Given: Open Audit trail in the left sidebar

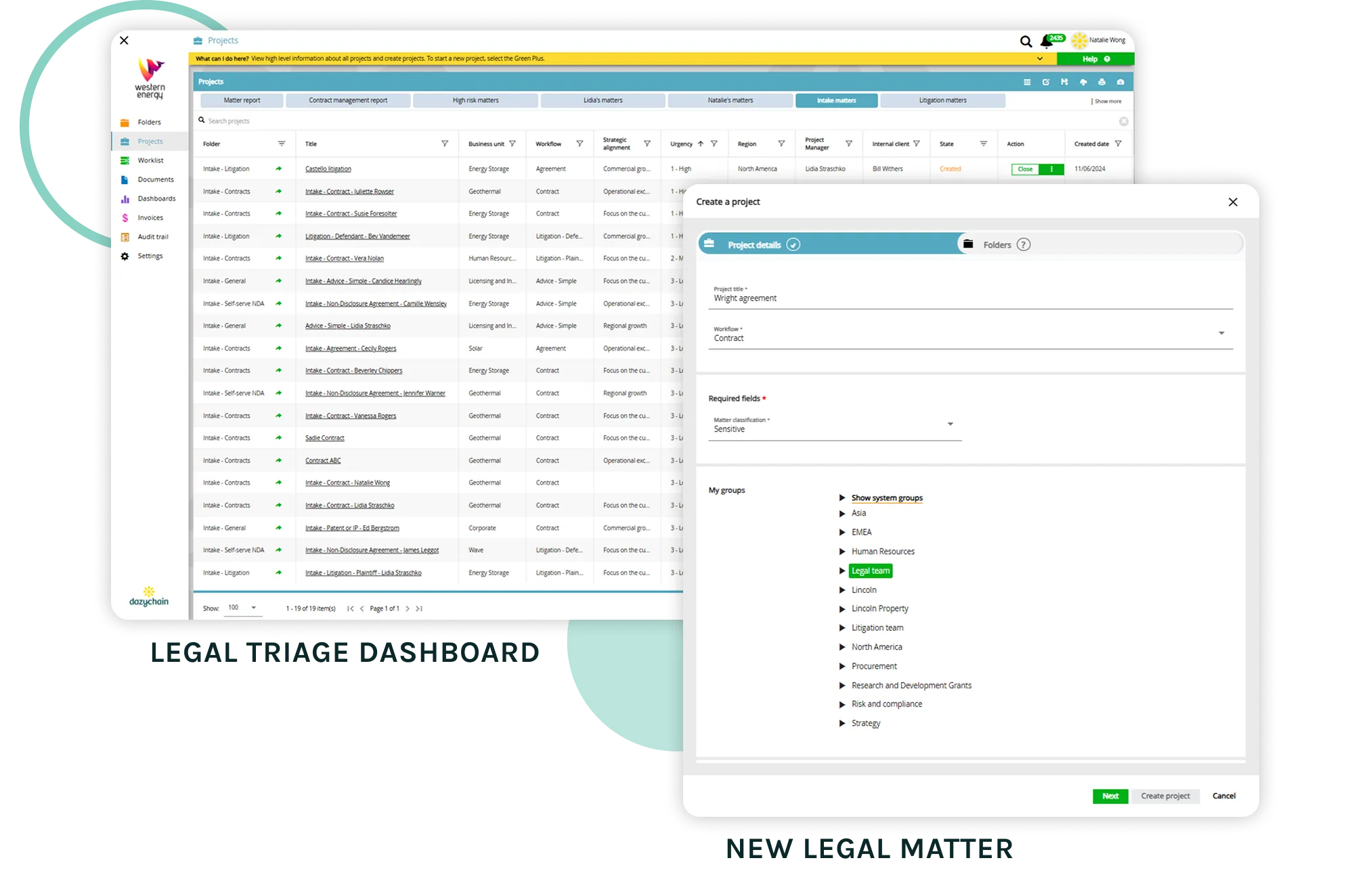Looking at the screenshot, I should click(153, 237).
